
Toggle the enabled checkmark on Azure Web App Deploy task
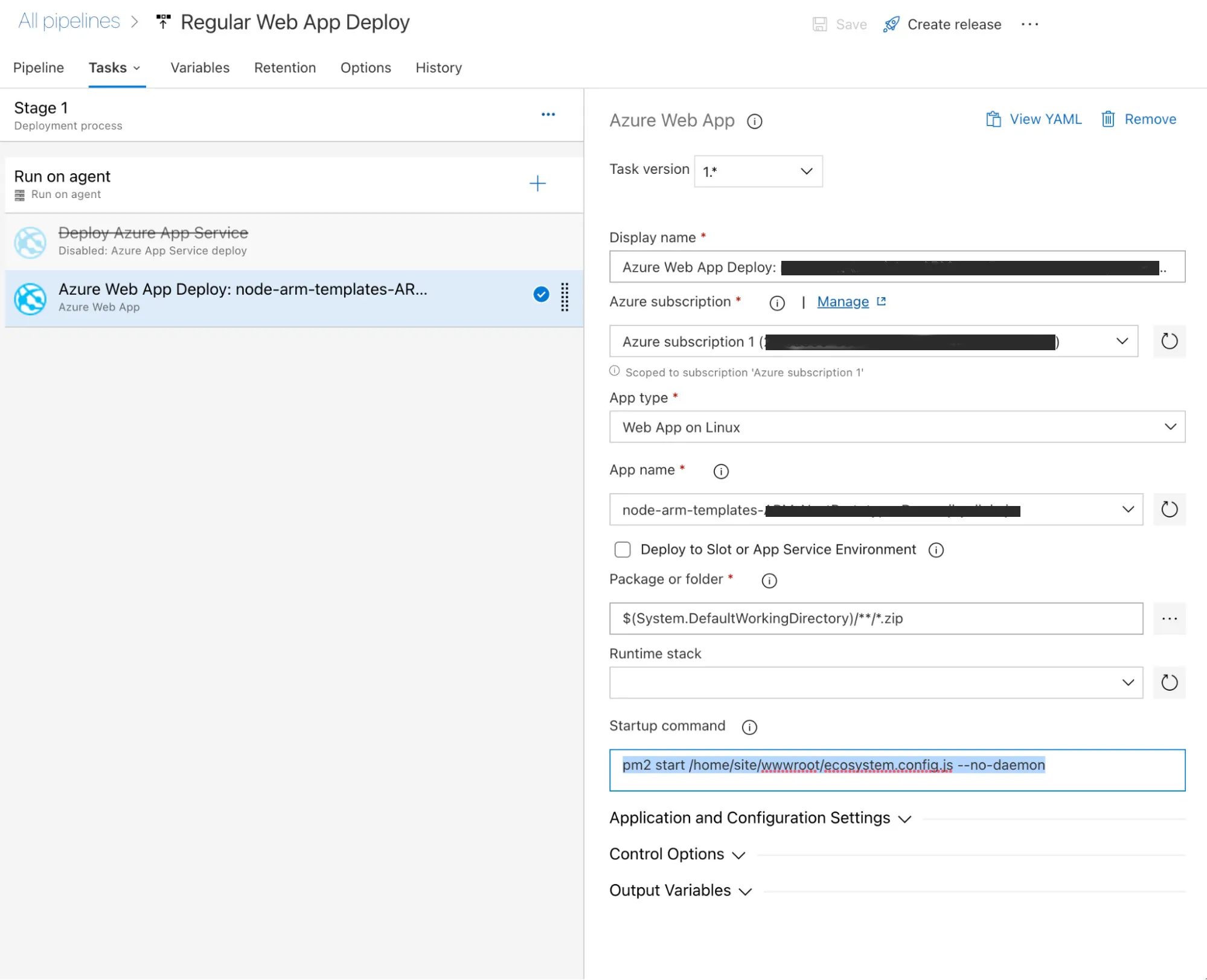pos(540,295)
